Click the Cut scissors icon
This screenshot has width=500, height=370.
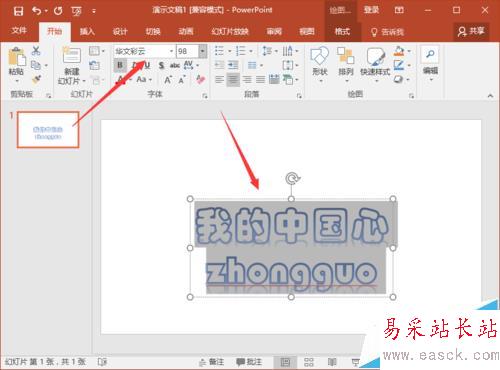point(36,51)
